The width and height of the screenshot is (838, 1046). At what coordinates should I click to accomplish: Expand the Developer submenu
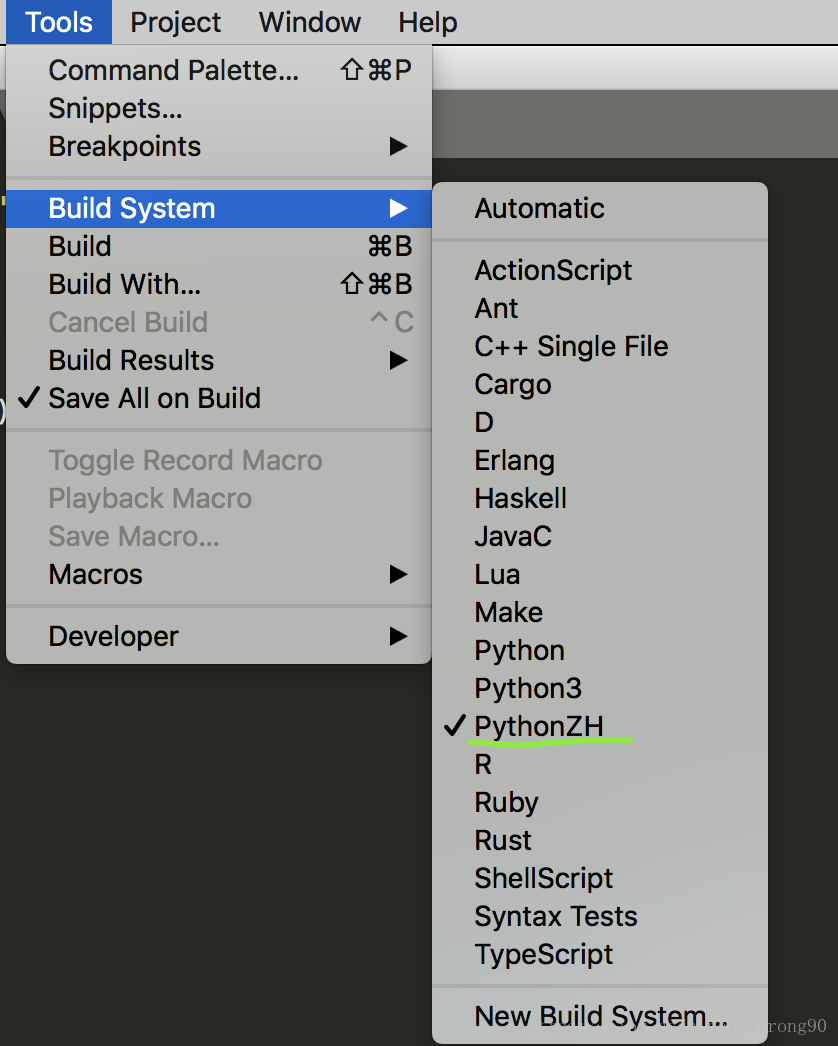(x=219, y=636)
